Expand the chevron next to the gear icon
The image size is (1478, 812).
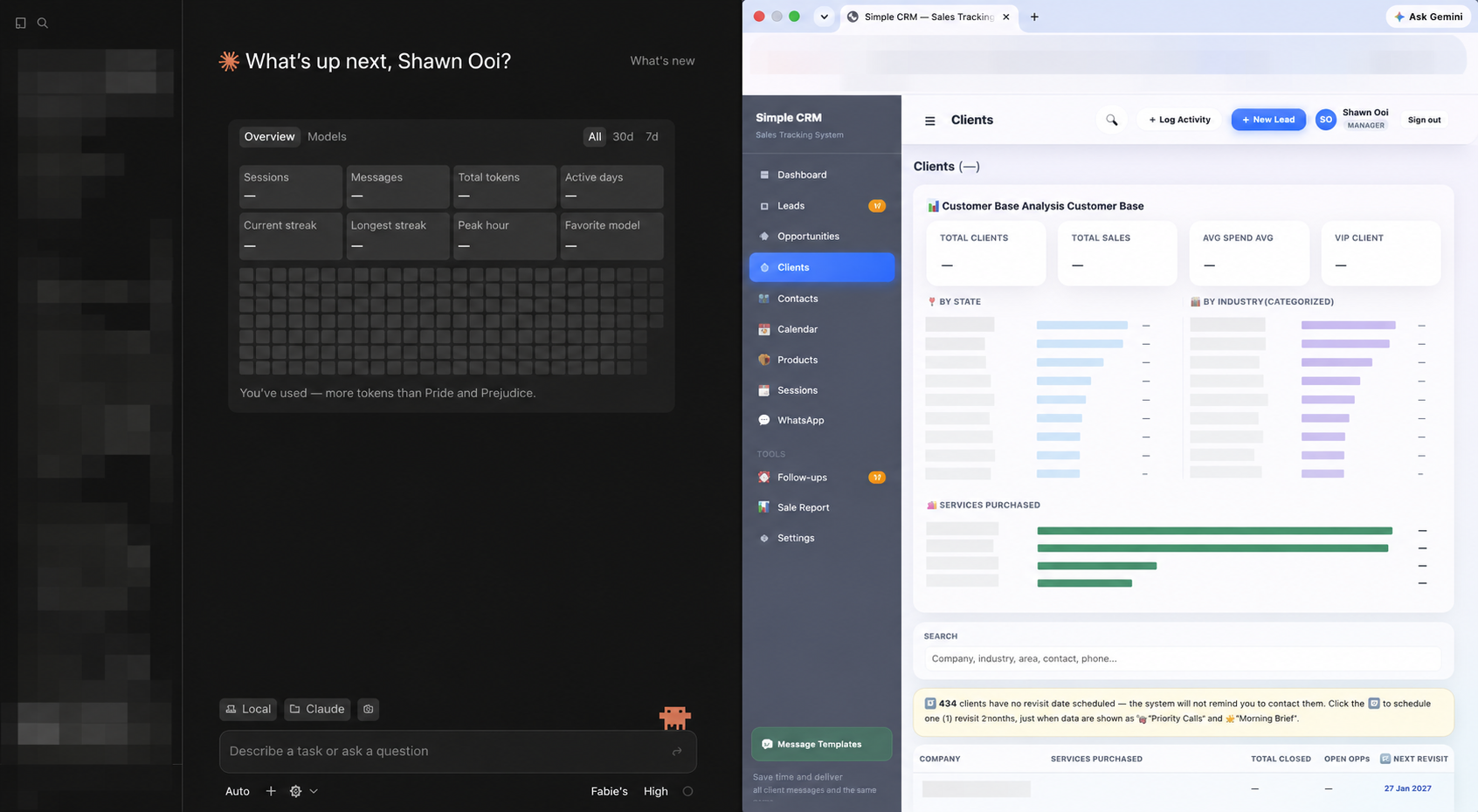click(314, 791)
